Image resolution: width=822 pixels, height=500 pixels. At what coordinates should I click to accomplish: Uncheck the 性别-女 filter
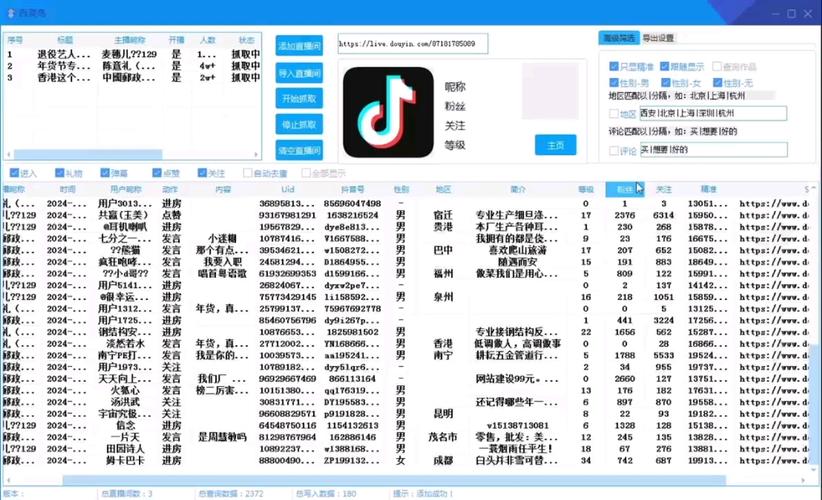[x=666, y=82]
